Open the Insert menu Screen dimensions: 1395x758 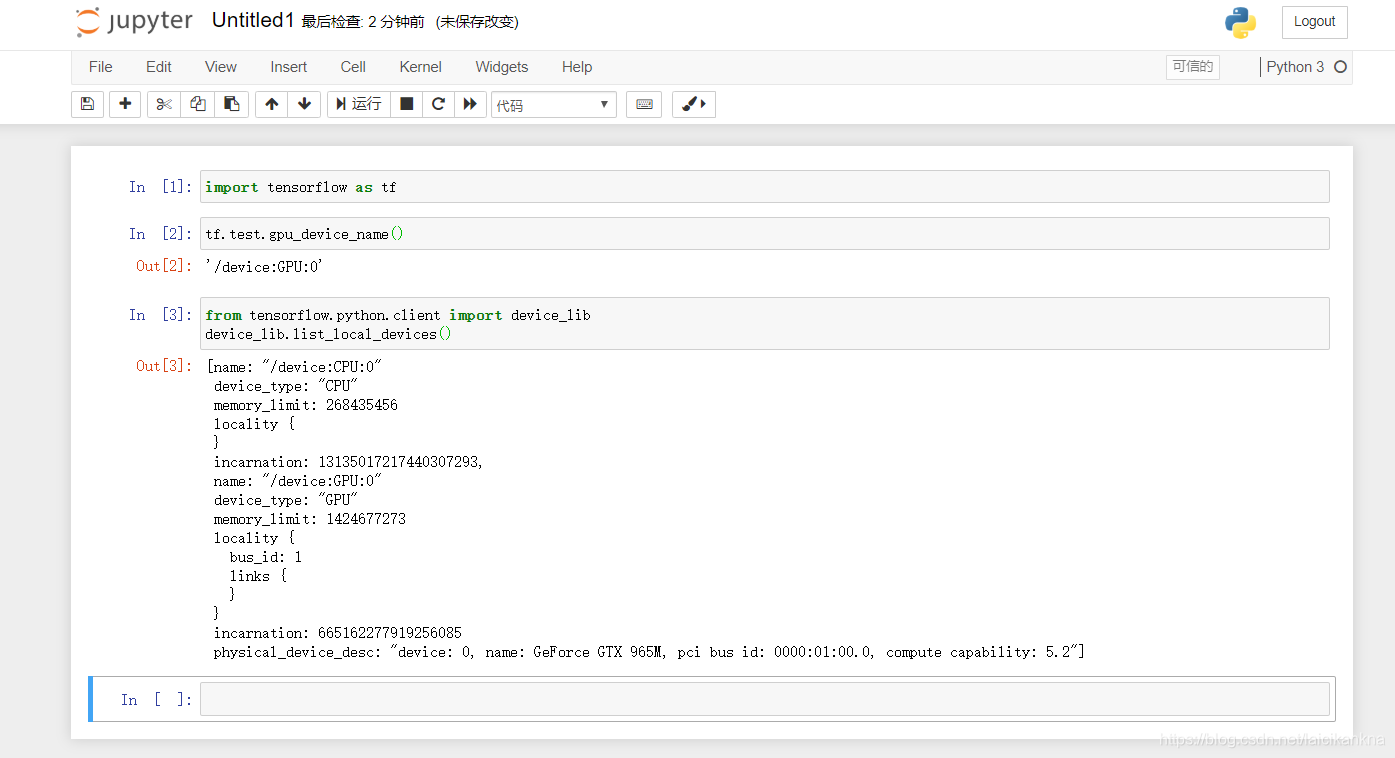[x=289, y=67]
